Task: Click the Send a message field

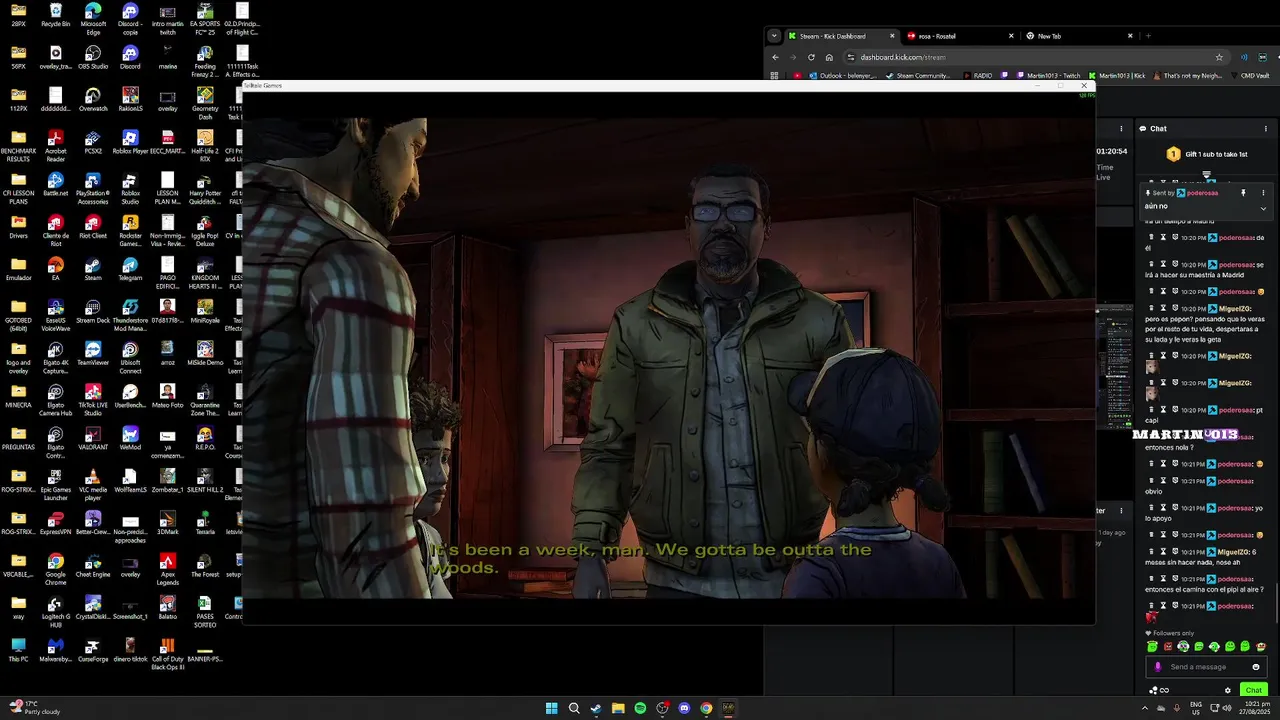Action: click(1208, 667)
